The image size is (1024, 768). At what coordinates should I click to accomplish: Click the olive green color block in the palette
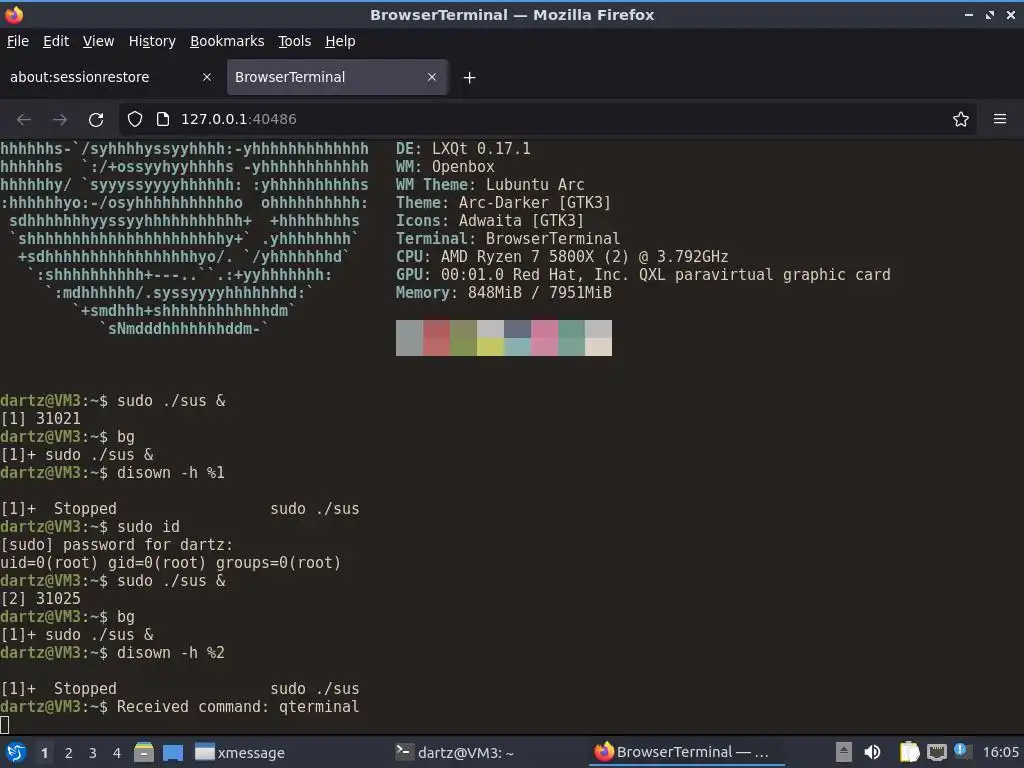pyautogui.click(x=463, y=338)
